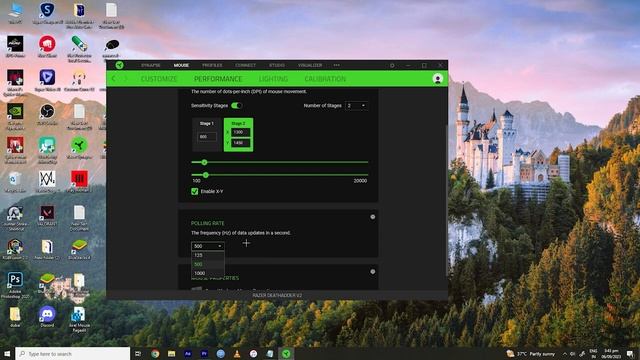
Task: Show hidden system tray icons
Action: 565,354
